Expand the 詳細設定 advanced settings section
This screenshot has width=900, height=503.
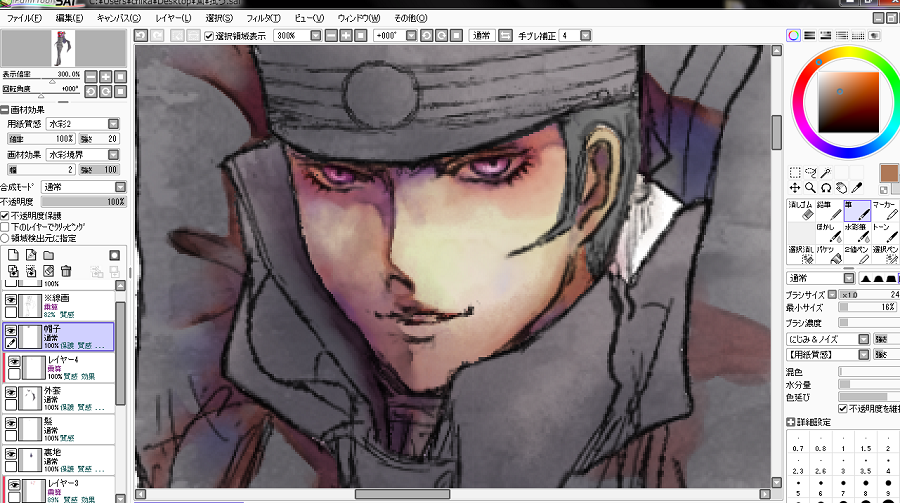point(790,422)
